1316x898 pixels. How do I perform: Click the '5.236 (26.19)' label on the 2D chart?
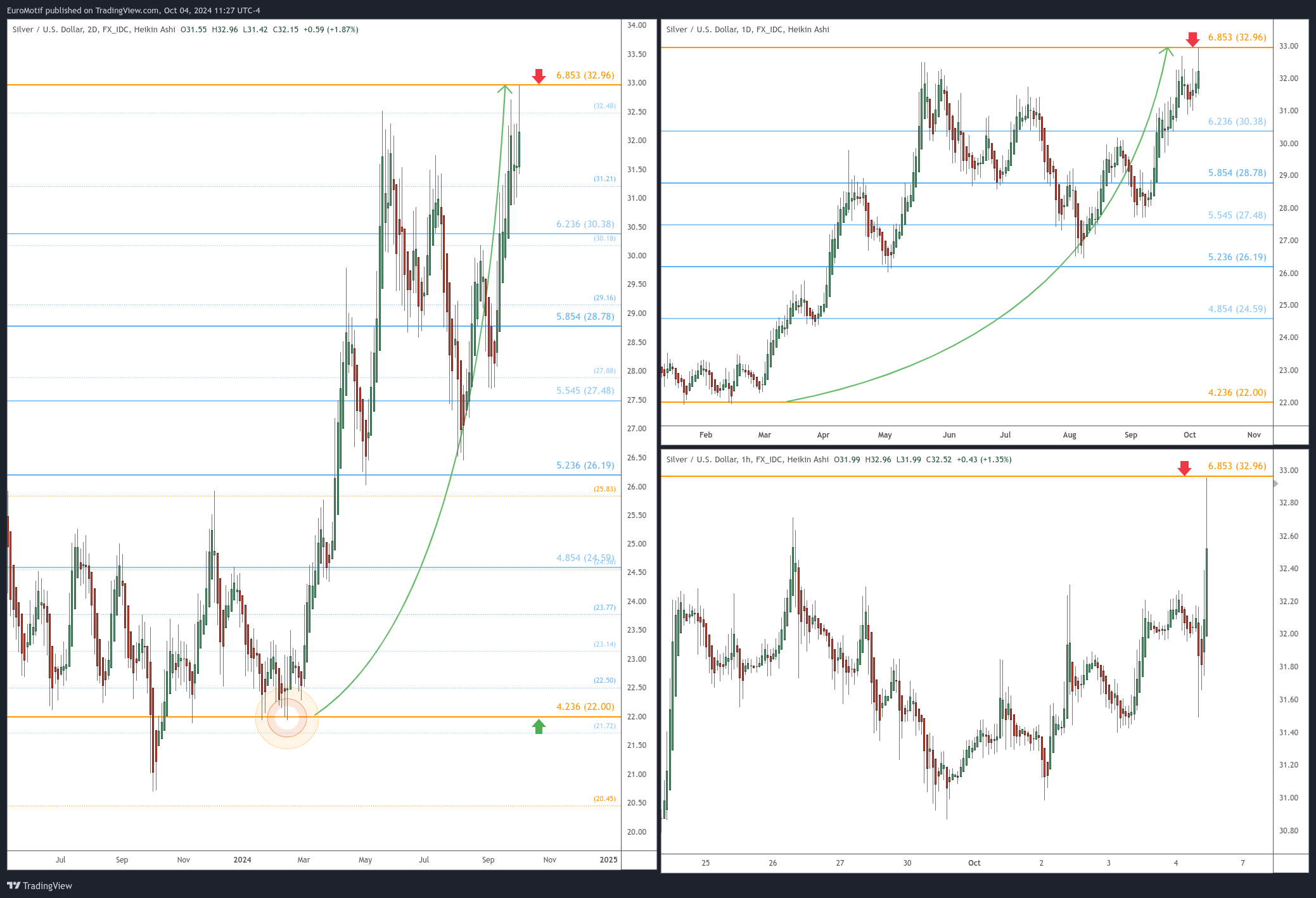pos(585,465)
